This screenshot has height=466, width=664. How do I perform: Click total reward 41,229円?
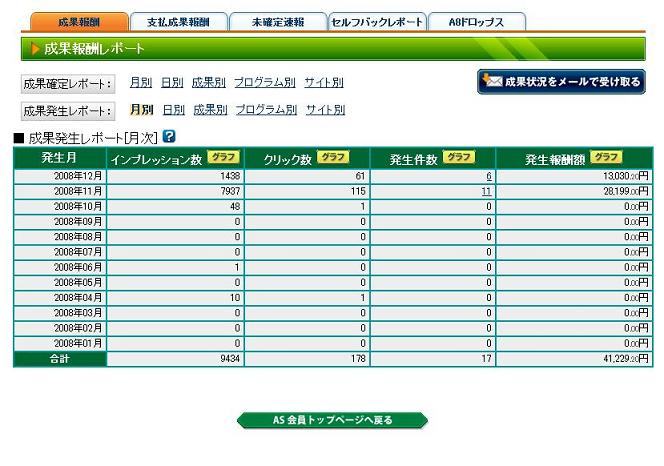(625, 359)
